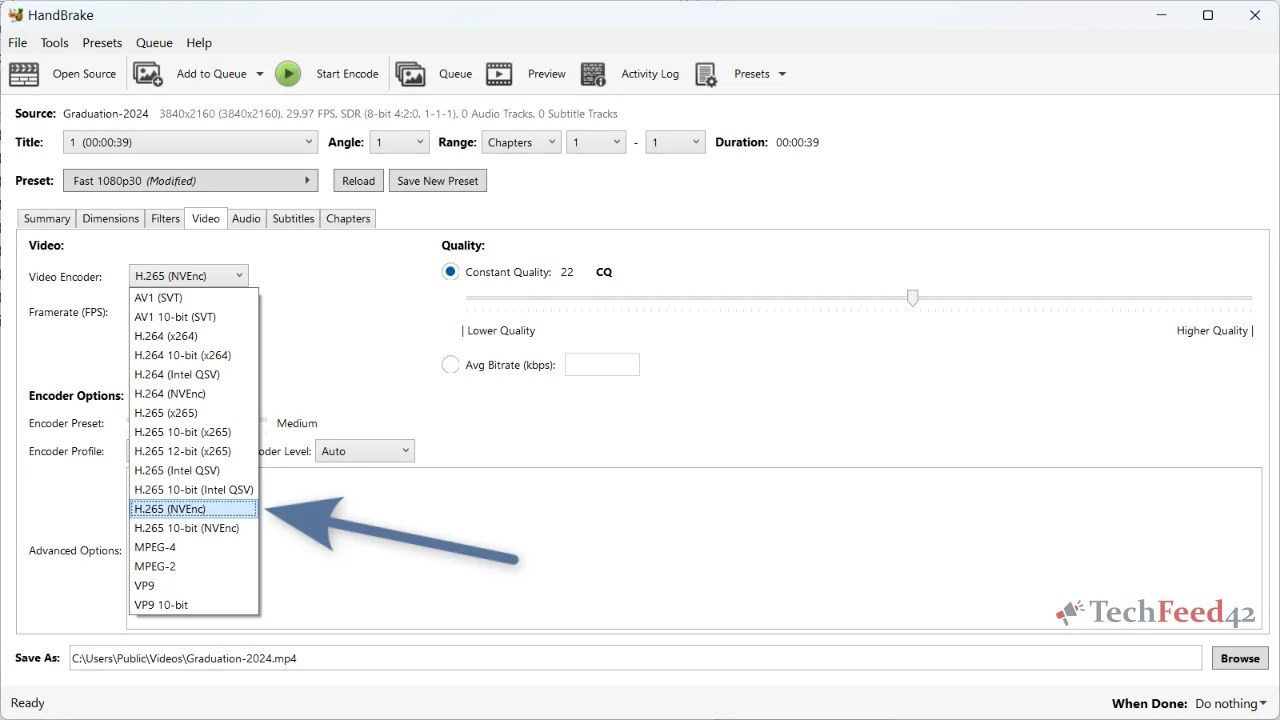Open the Activity Log icon
1280x720 pixels.
click(x=594, y=74)
